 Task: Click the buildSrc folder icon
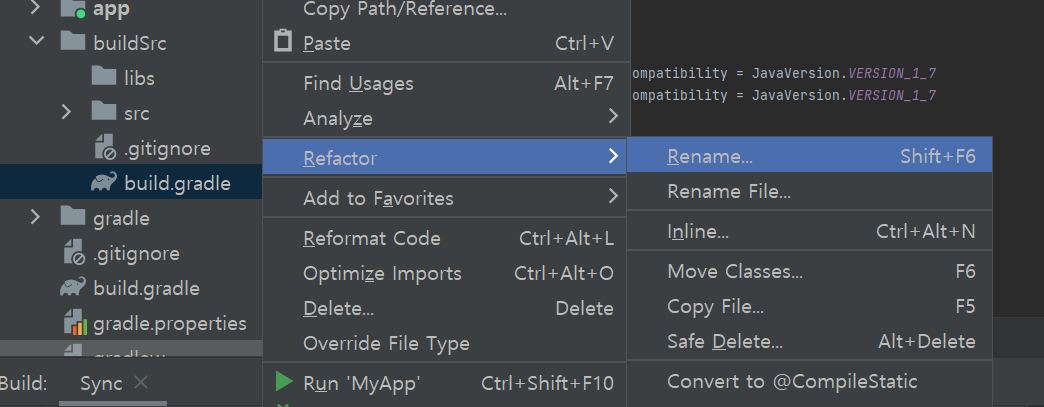(73, 42)
